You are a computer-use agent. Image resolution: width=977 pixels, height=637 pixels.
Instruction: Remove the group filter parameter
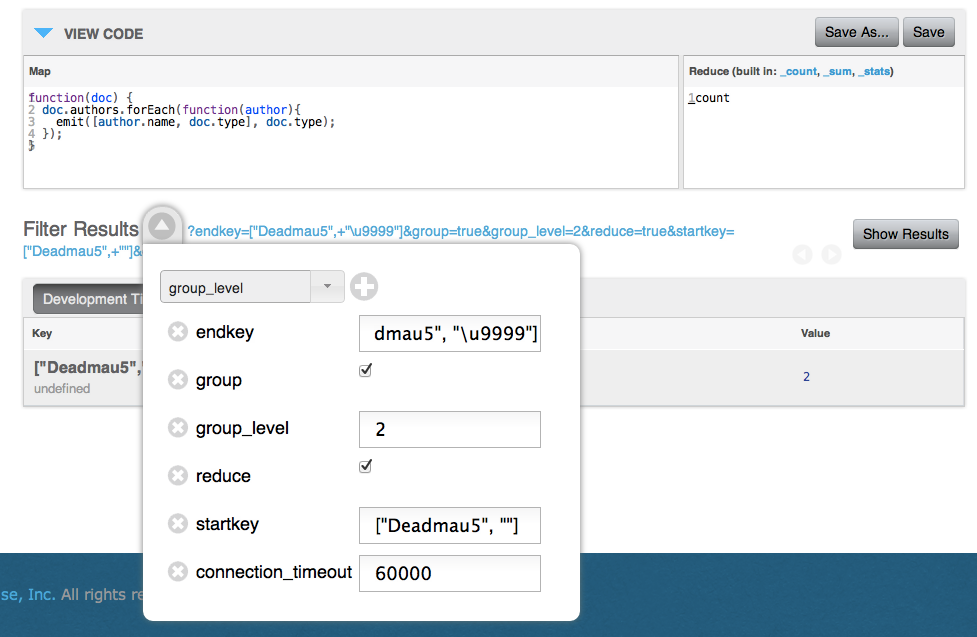(178, 380)
